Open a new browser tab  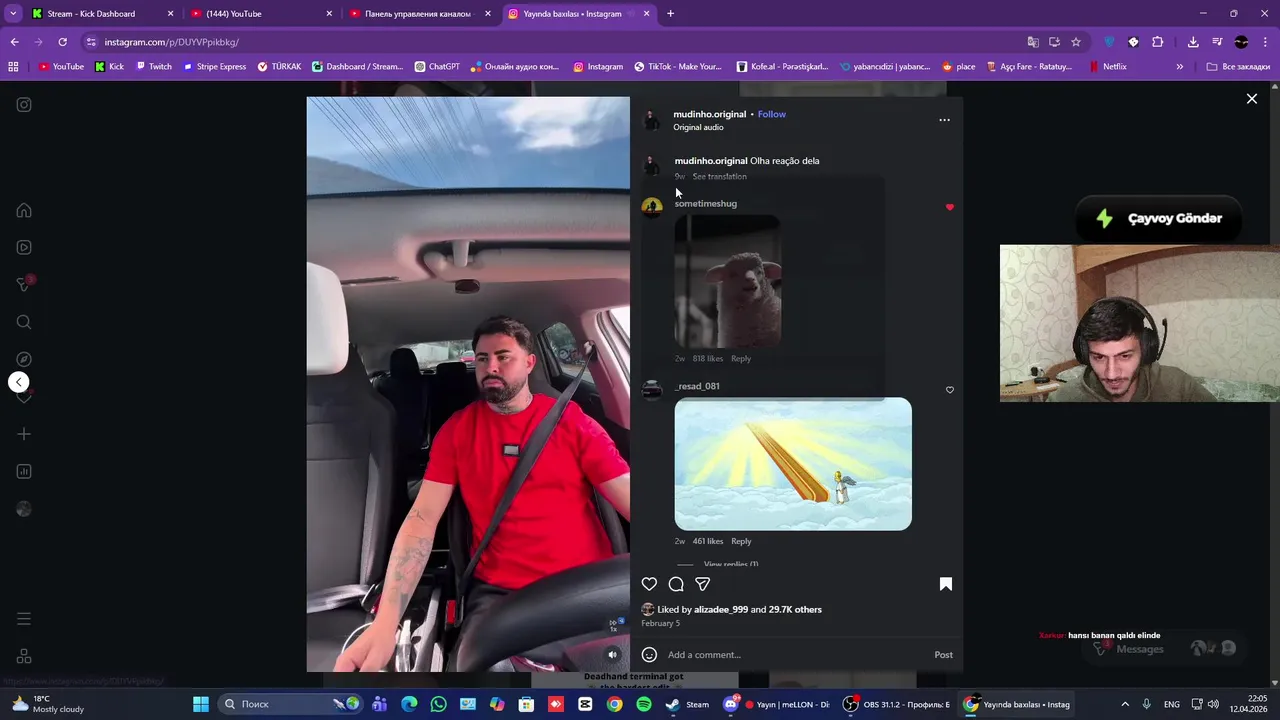[670, 14]
